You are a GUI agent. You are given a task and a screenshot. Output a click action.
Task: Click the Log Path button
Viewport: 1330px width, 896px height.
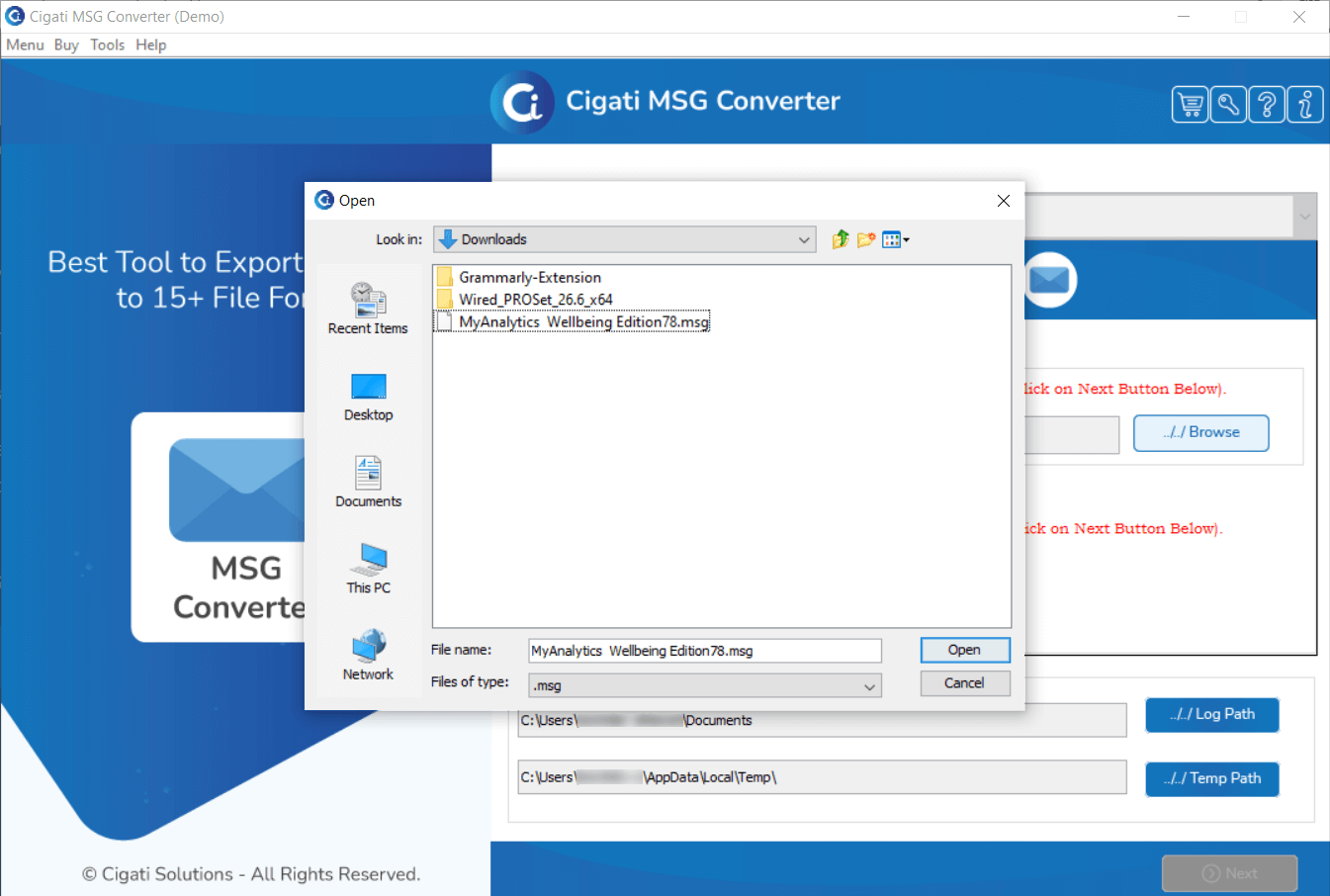coord(1212,714)
